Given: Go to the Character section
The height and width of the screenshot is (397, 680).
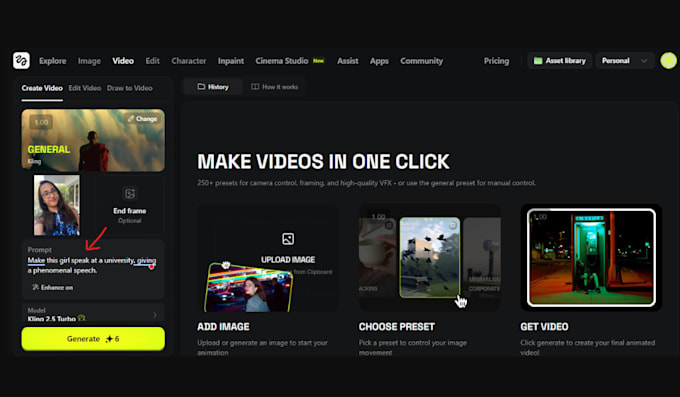Looking at the screenshot, I should [189, 61].
